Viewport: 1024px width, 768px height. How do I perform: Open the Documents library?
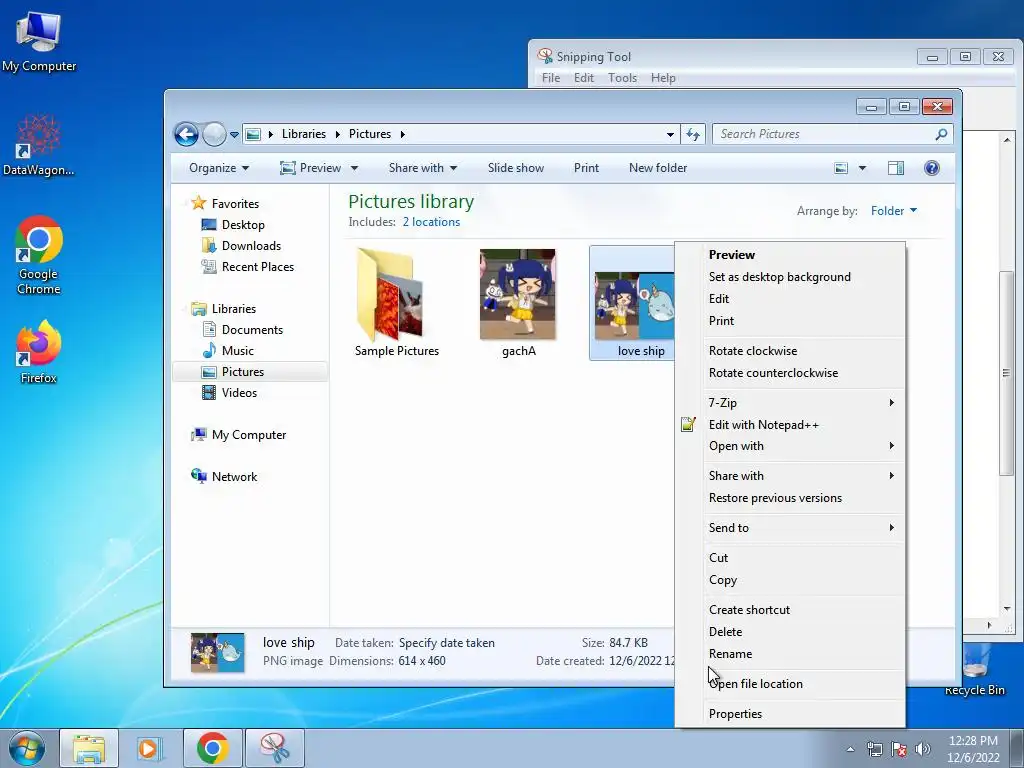point(252,330)
